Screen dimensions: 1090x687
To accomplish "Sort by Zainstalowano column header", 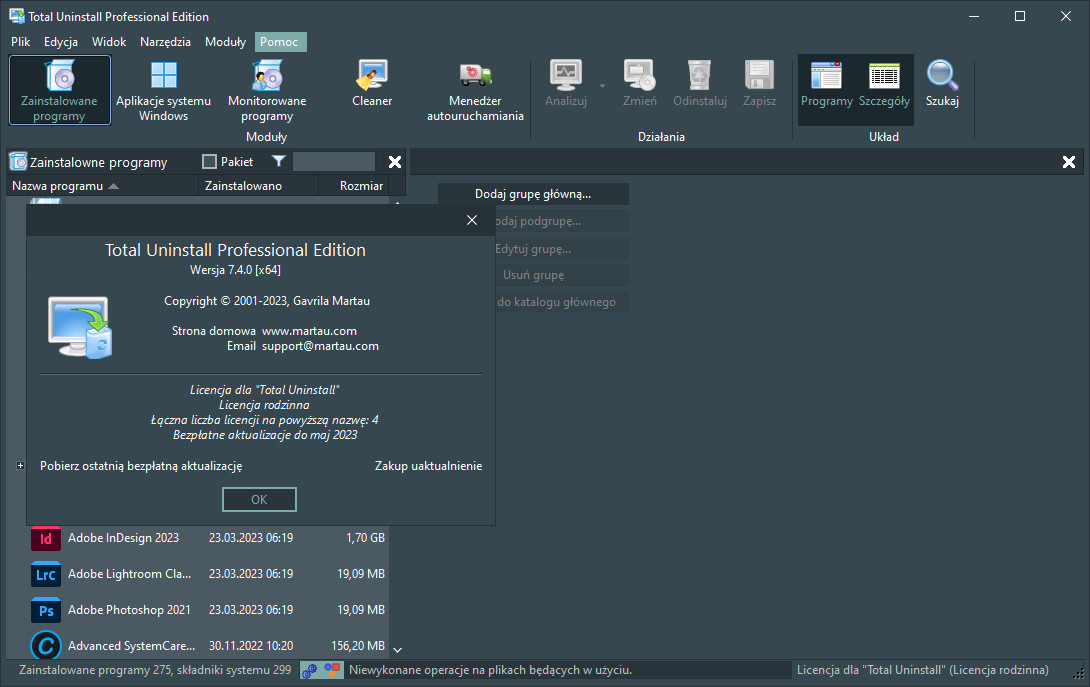I will 259,186.
